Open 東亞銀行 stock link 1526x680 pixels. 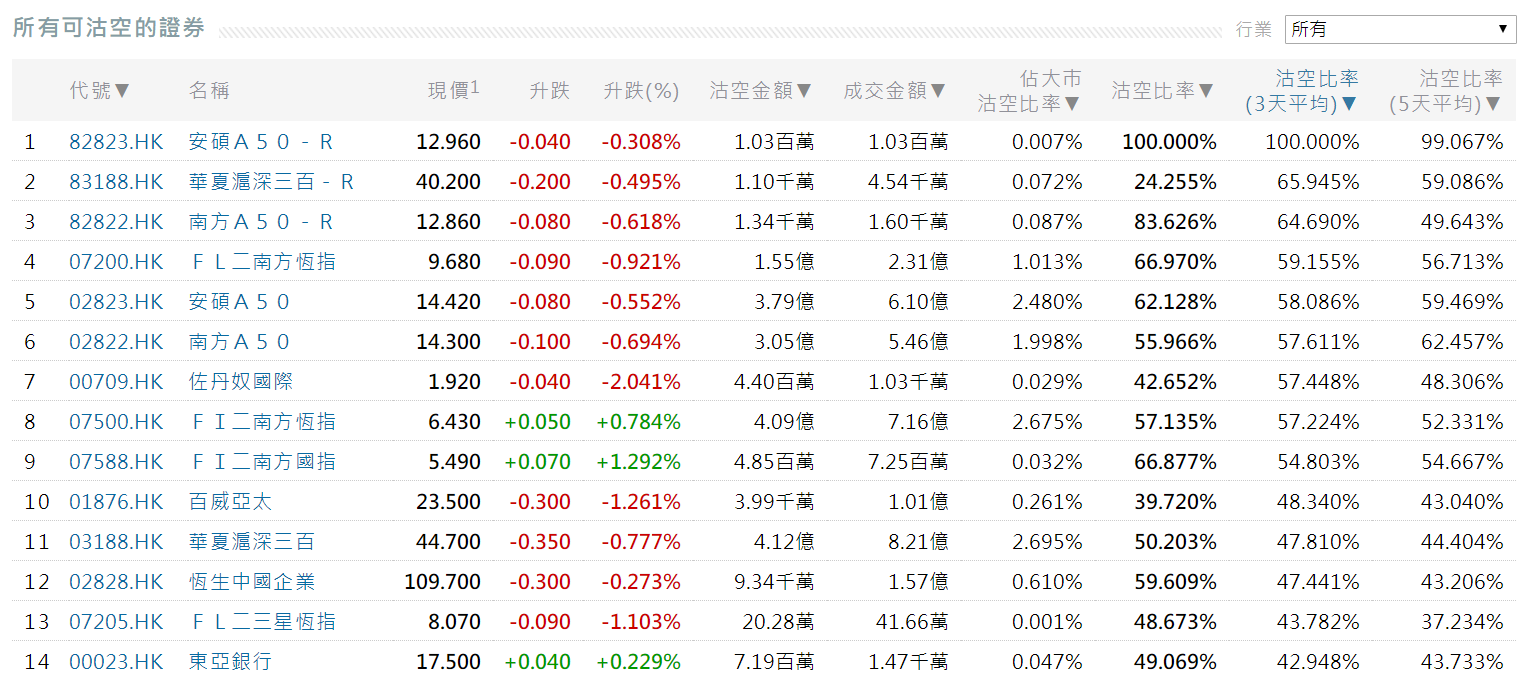[x=230, y=662]
